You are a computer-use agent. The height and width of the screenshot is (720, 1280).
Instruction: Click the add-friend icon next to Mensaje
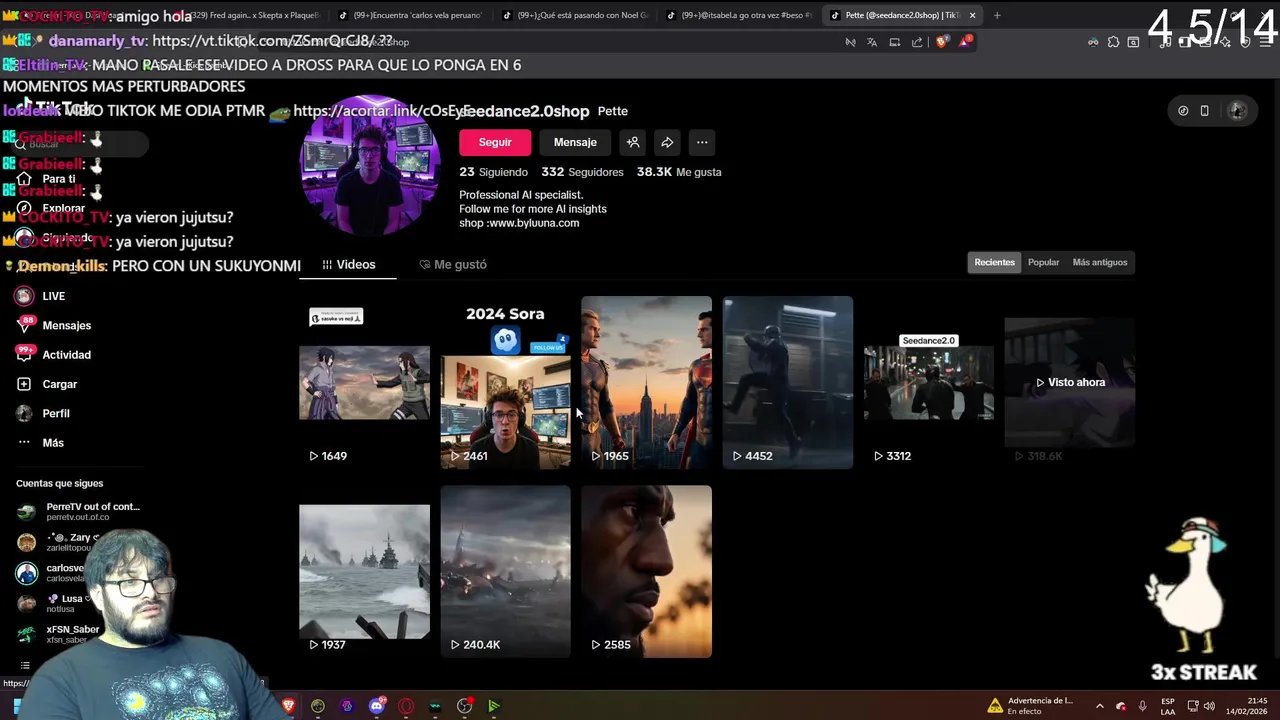(x=633, y=142)
